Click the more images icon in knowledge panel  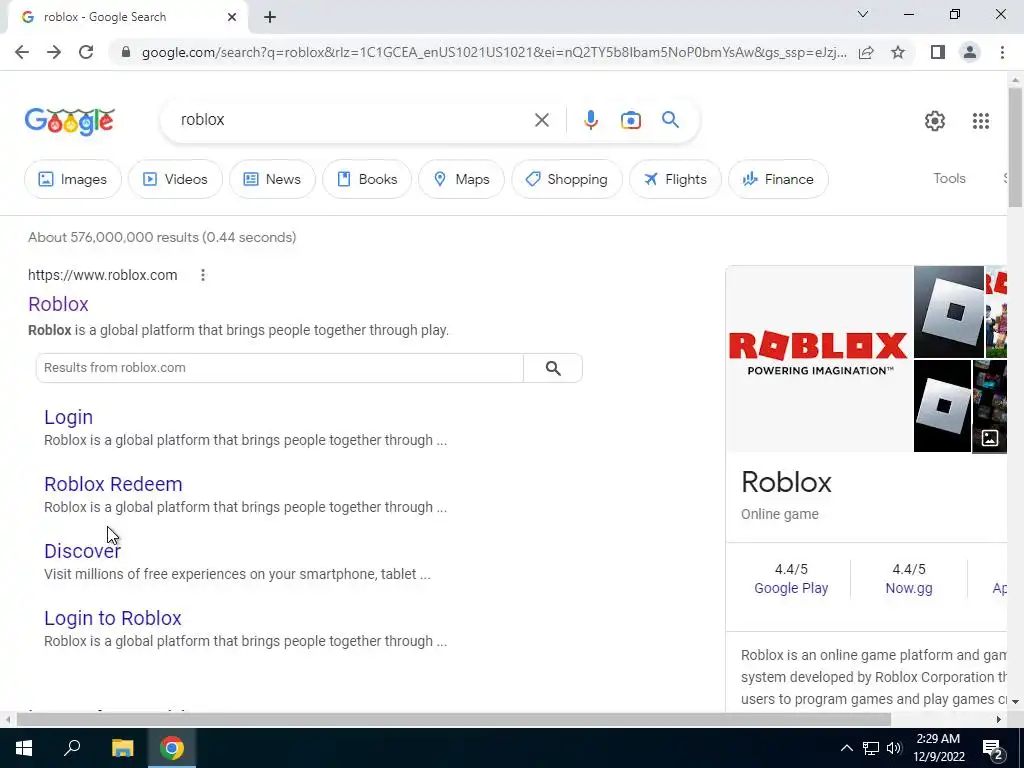coord(989,438)
